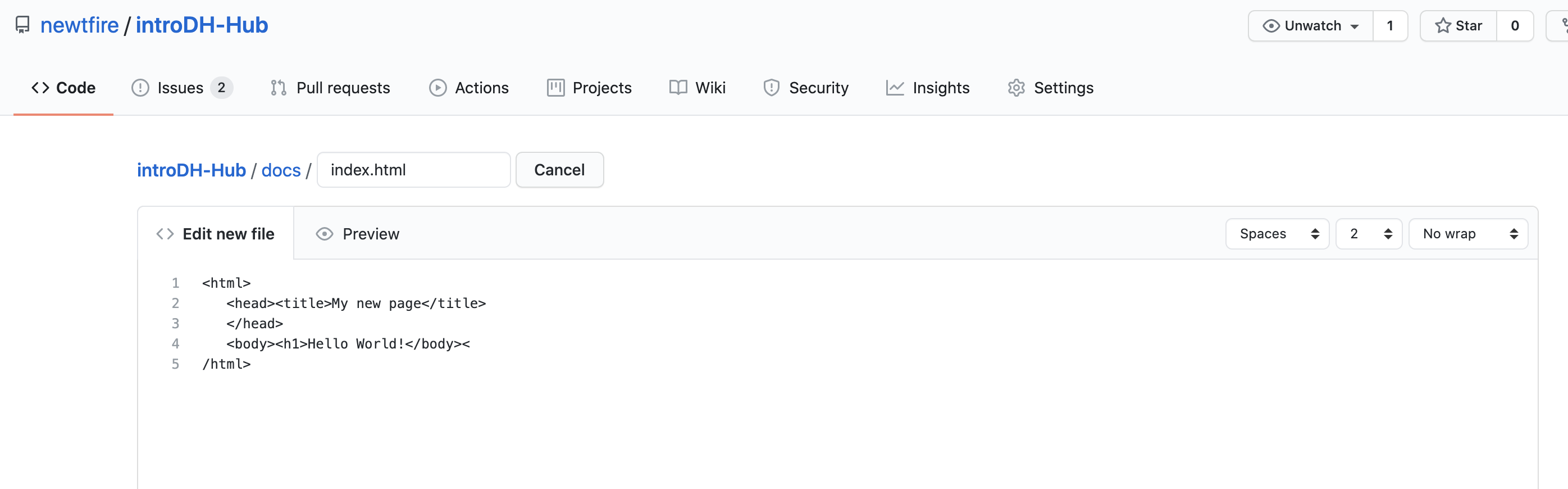Select the Code tab
Viewport: 1568px width, 489px height.
[x=63, y=87]
